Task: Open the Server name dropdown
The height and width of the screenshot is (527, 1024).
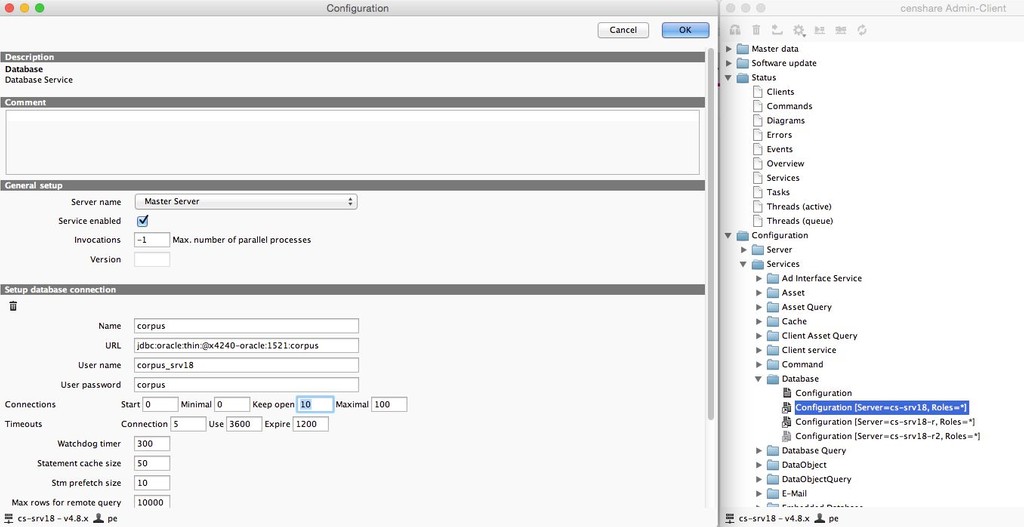Action: point(246,202)
